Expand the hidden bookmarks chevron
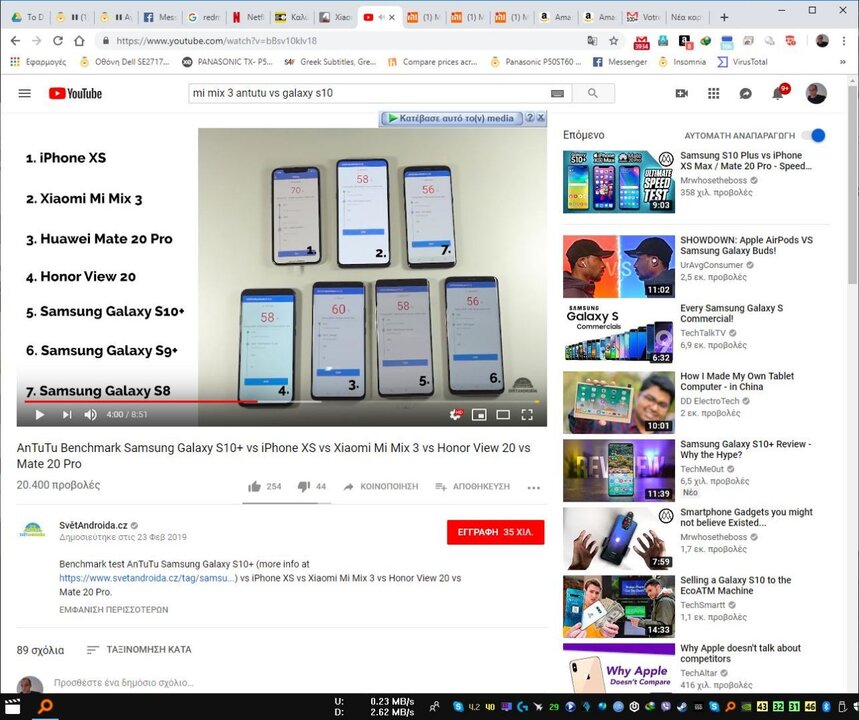859x720 pixels. (x=843, y=62)
